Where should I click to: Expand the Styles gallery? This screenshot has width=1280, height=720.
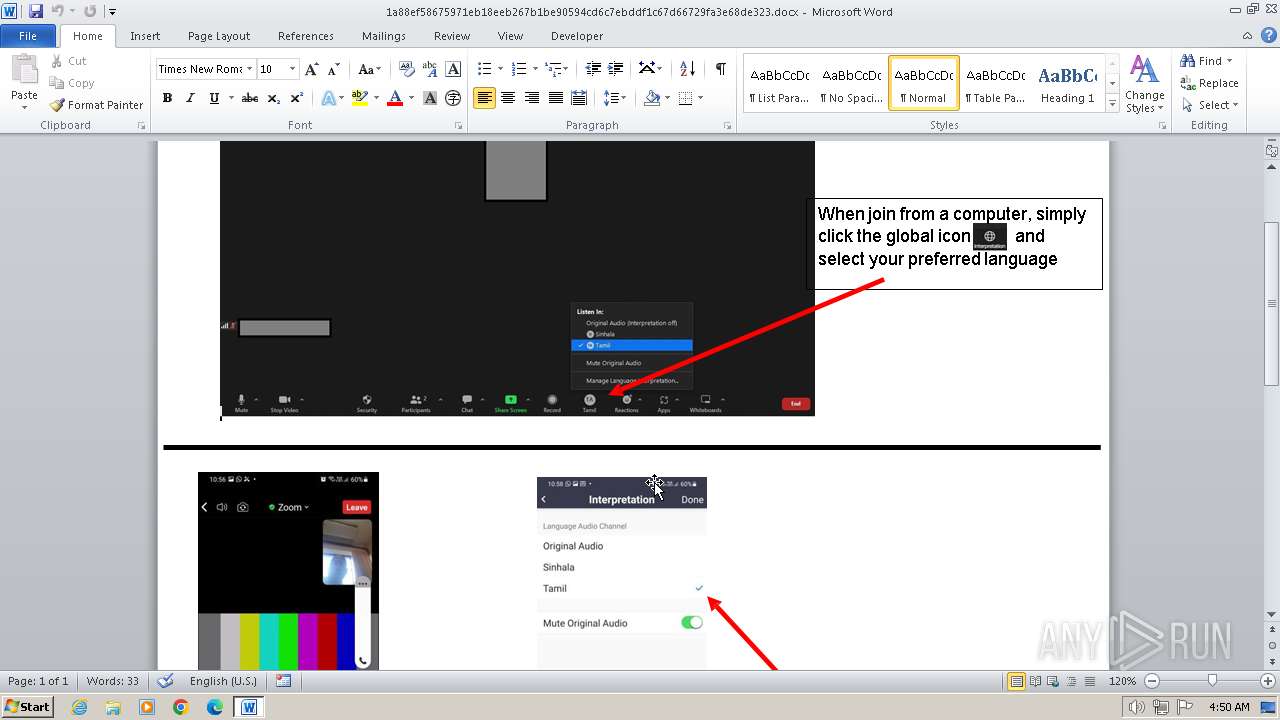(1112, 102)
